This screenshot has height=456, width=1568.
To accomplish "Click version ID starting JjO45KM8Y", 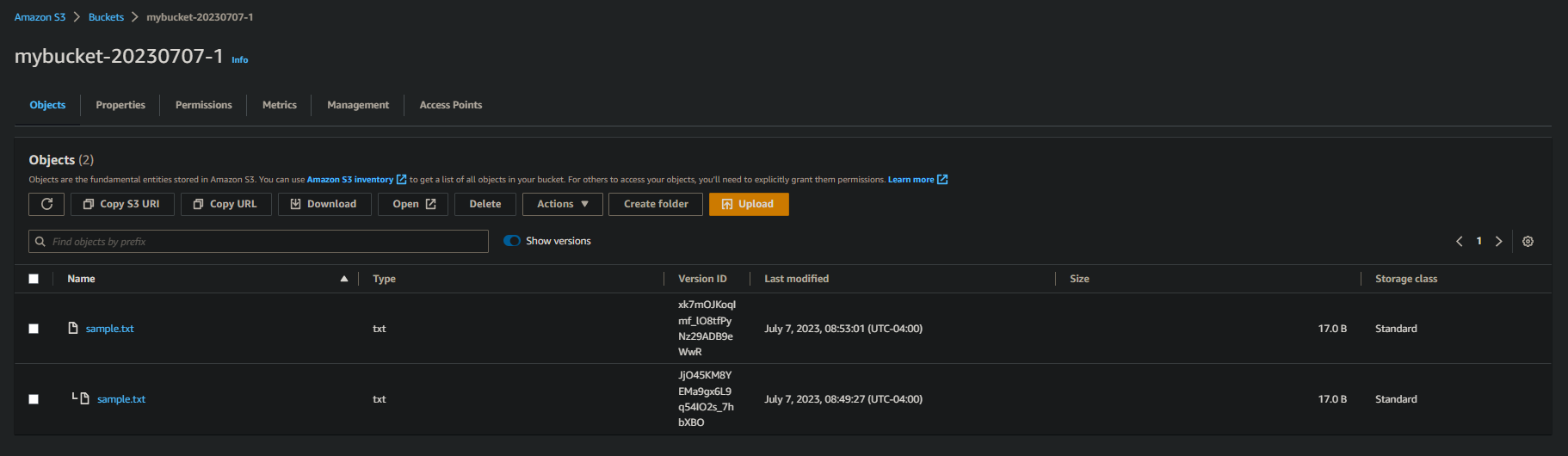I will [706, 398].
